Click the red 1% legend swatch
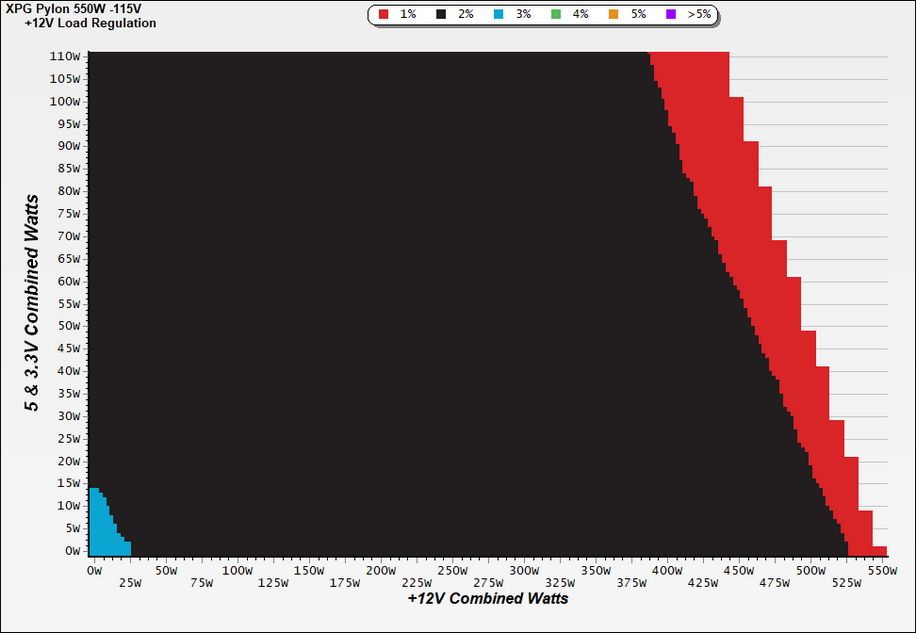Viewport: 916px width, 633px height. tap(383, 15)
